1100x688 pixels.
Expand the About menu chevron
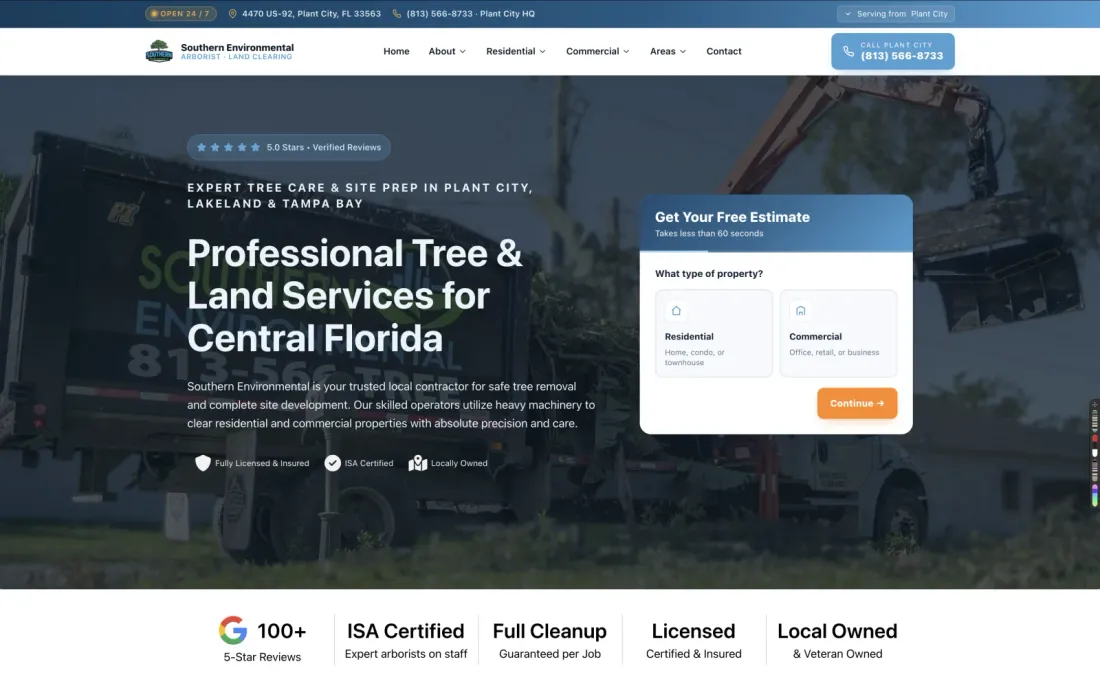[x=462, y=51]
